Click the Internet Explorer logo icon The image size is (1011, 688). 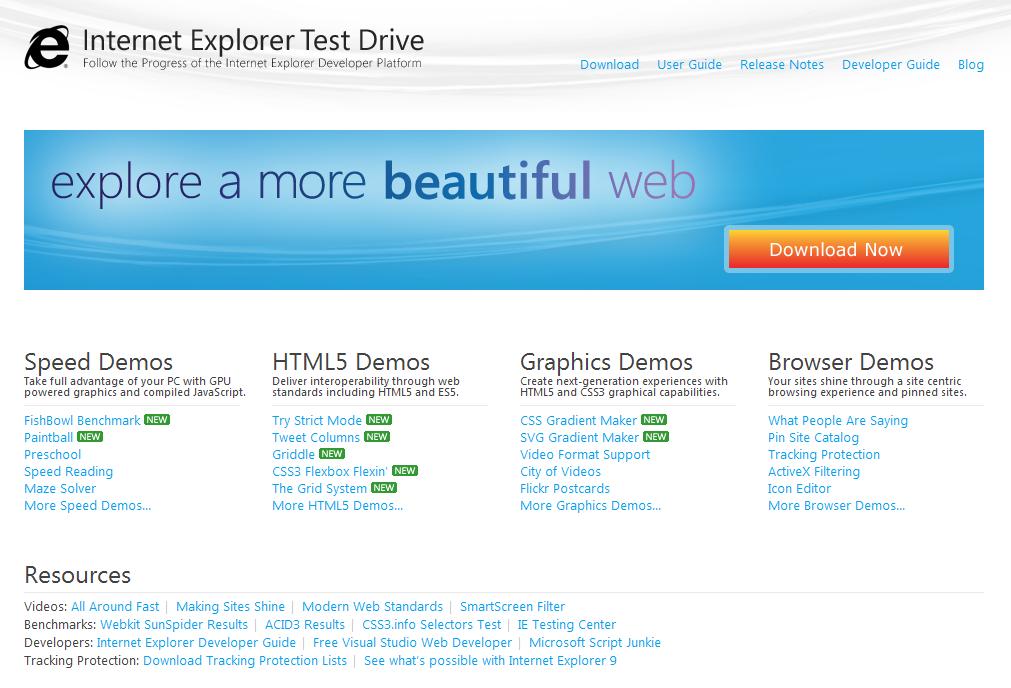[46, 47]
